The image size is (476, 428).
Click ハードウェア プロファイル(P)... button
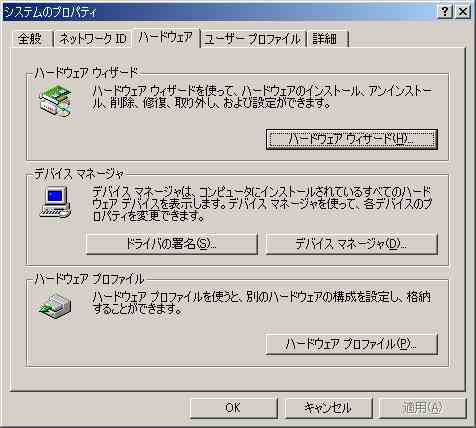pos(351,344)
